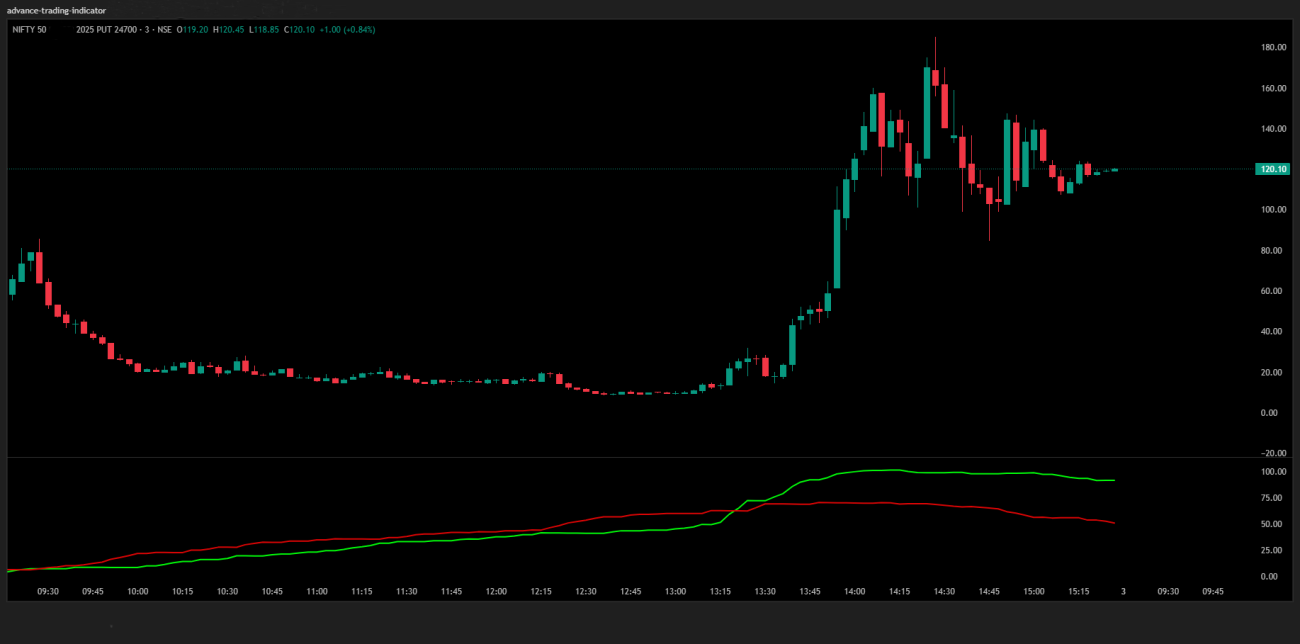The image size is (1300, 644).
Task: Click the 120.10 current price tag
Action: click(1274, 170)
